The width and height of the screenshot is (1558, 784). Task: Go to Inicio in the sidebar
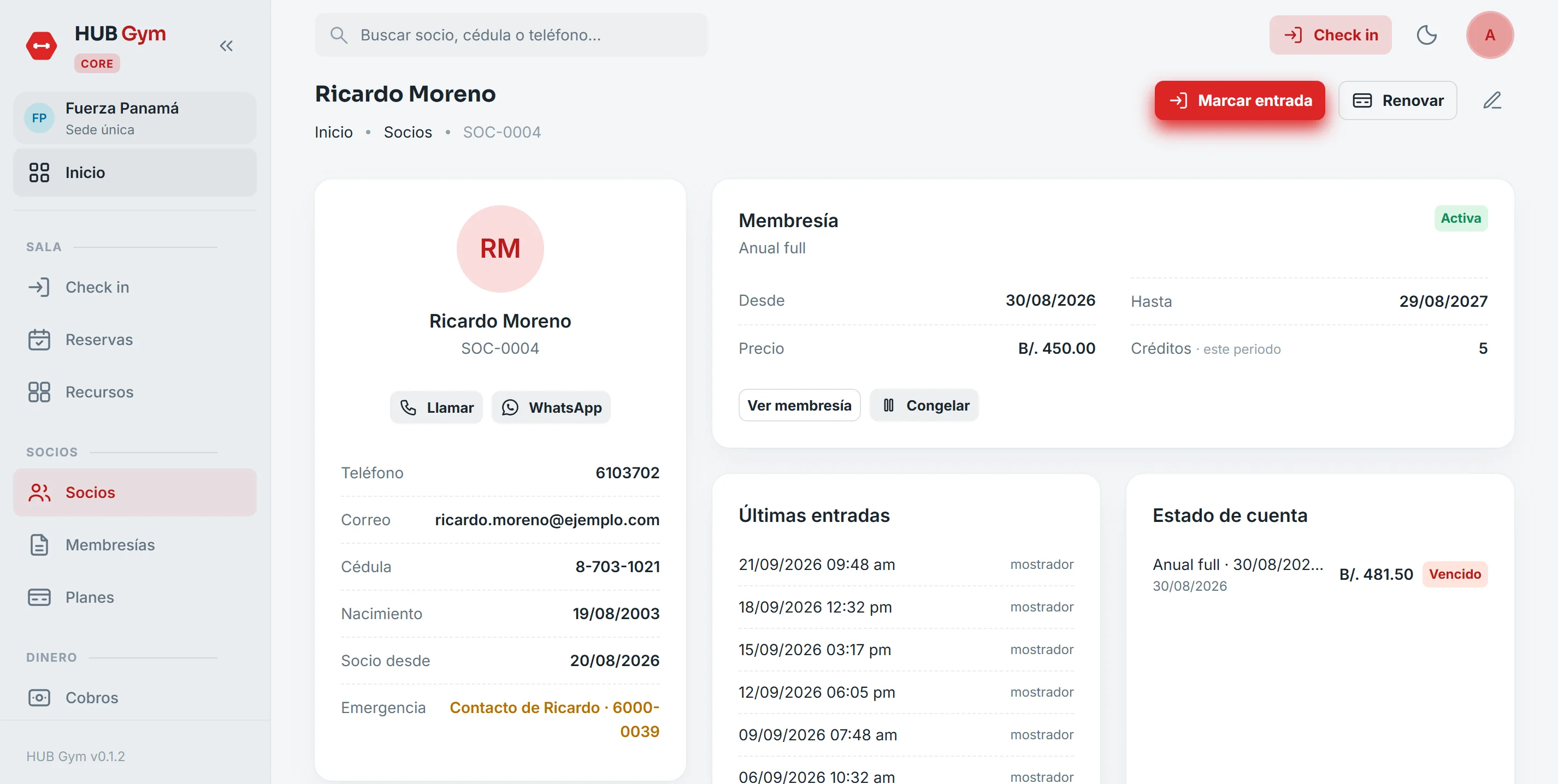pos(135,173)
